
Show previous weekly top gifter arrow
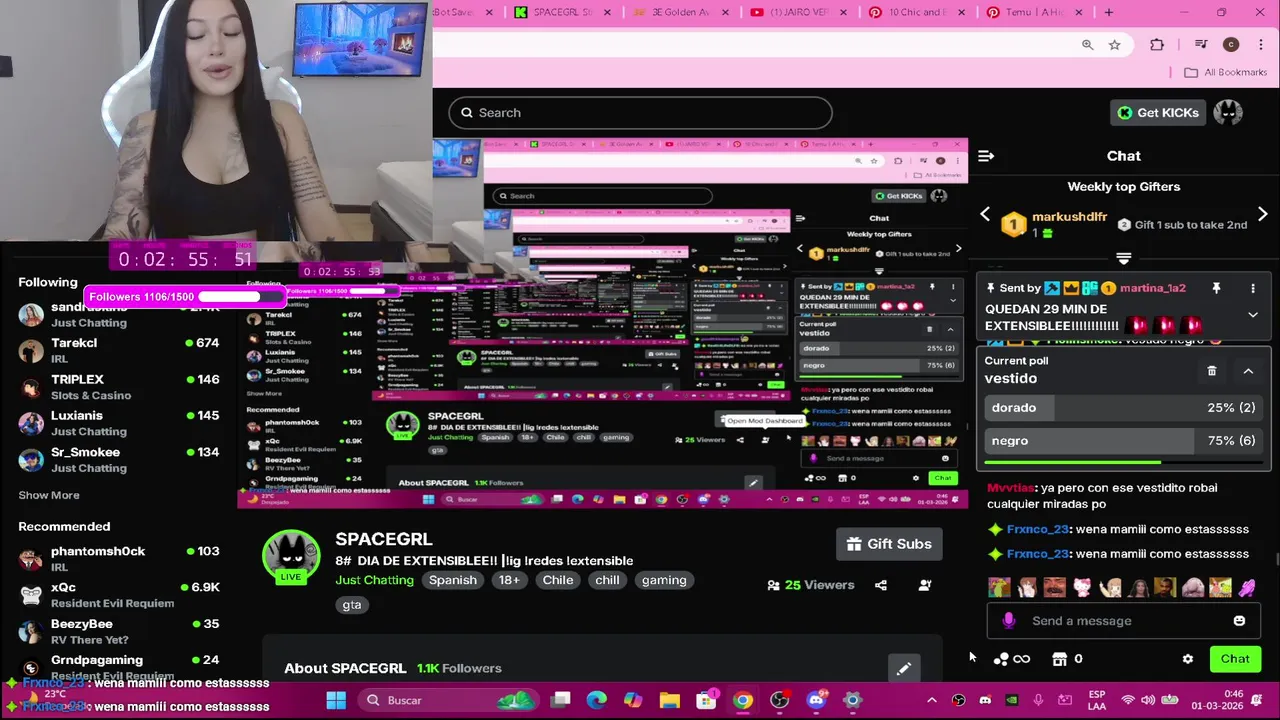(x=985, y=214)
